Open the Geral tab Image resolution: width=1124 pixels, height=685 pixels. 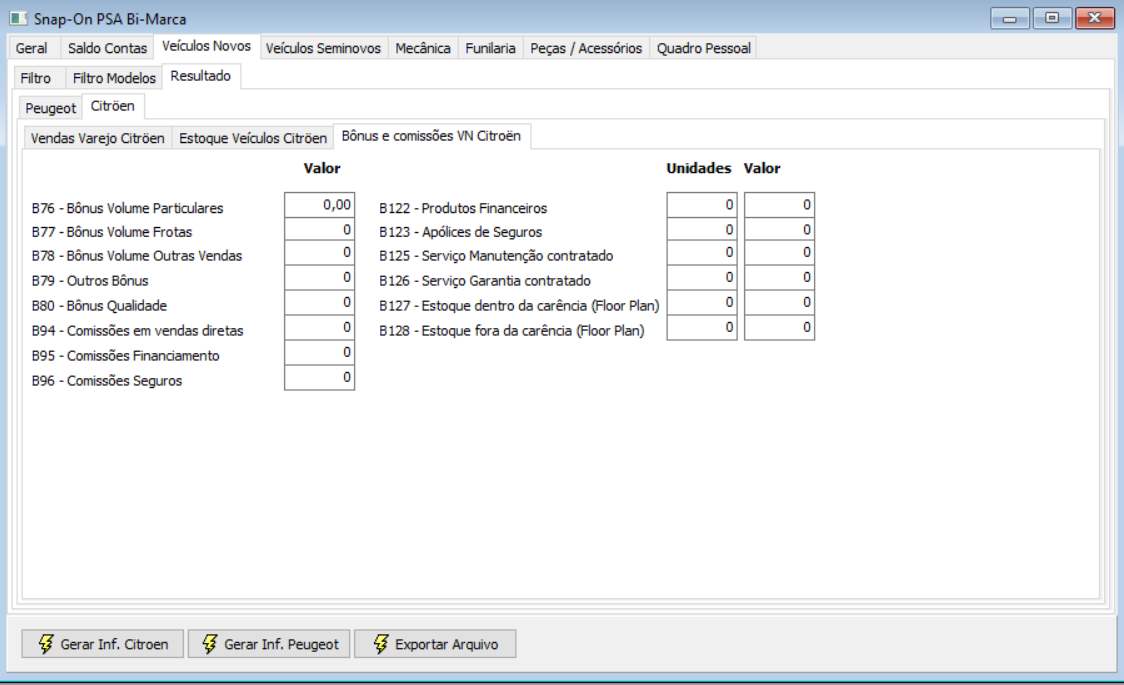[32, 48]
